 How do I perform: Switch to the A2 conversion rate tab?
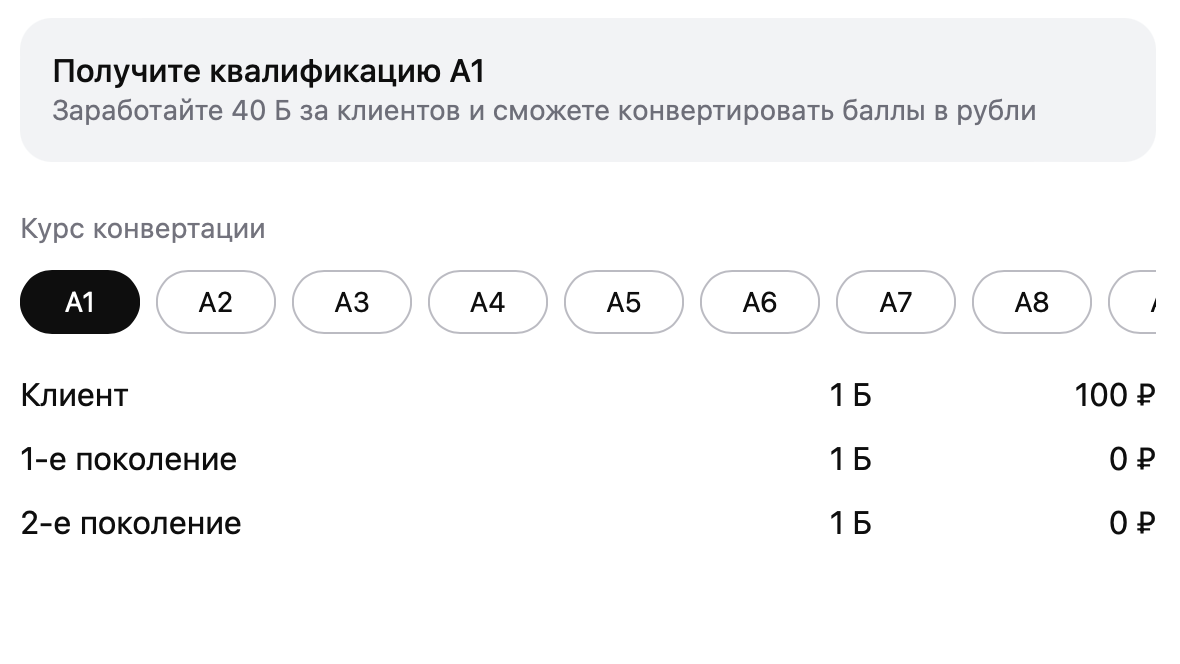click(216, 302)
